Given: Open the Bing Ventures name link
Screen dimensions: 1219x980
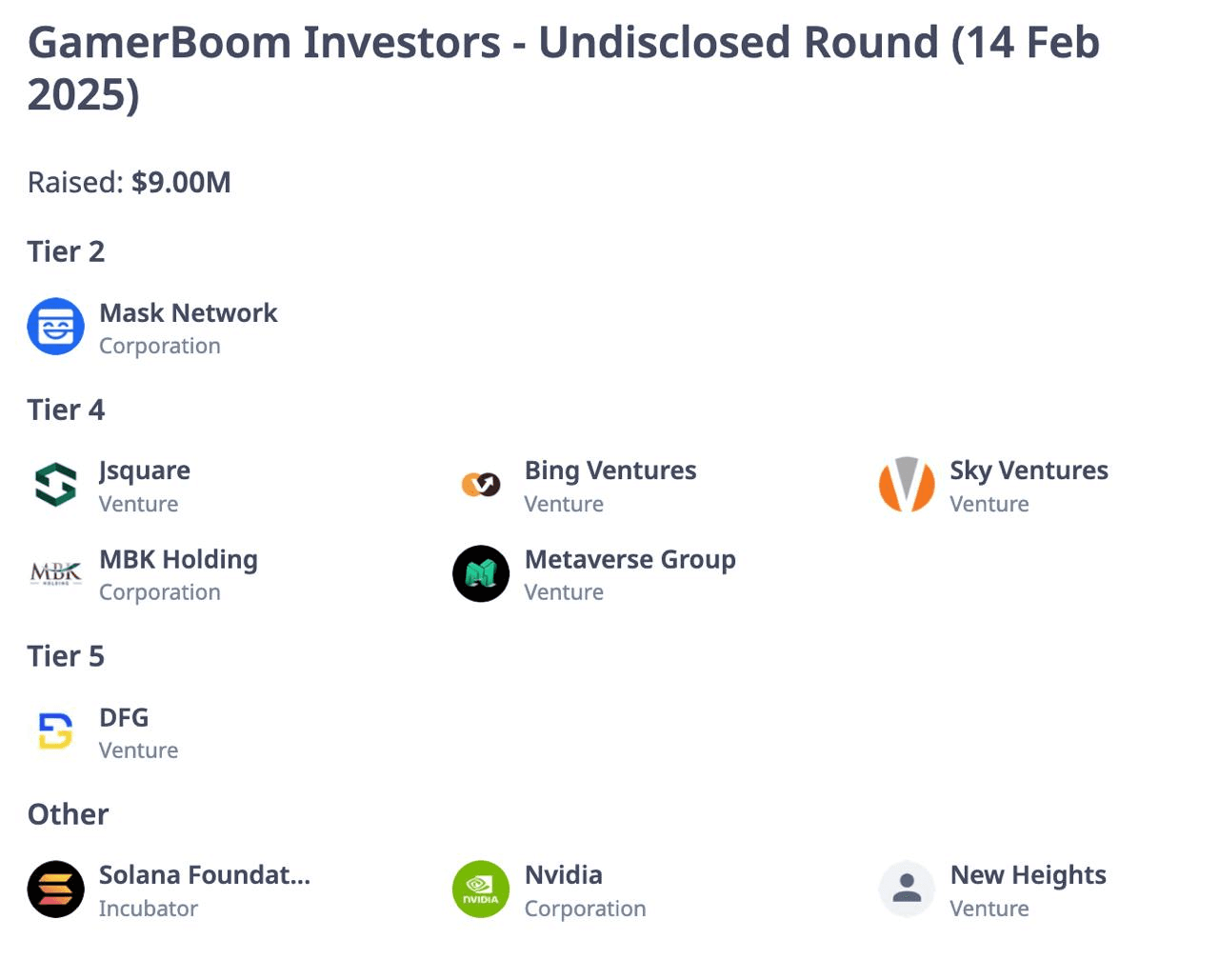Looking at the screenshot, I should click(x=610, y=471).
